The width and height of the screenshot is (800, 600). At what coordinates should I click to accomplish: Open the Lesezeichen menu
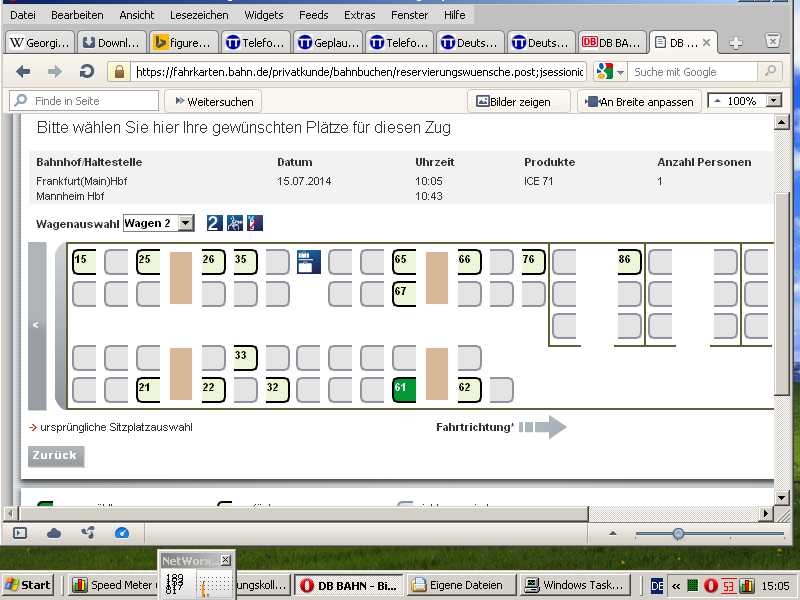click(194, 15)
